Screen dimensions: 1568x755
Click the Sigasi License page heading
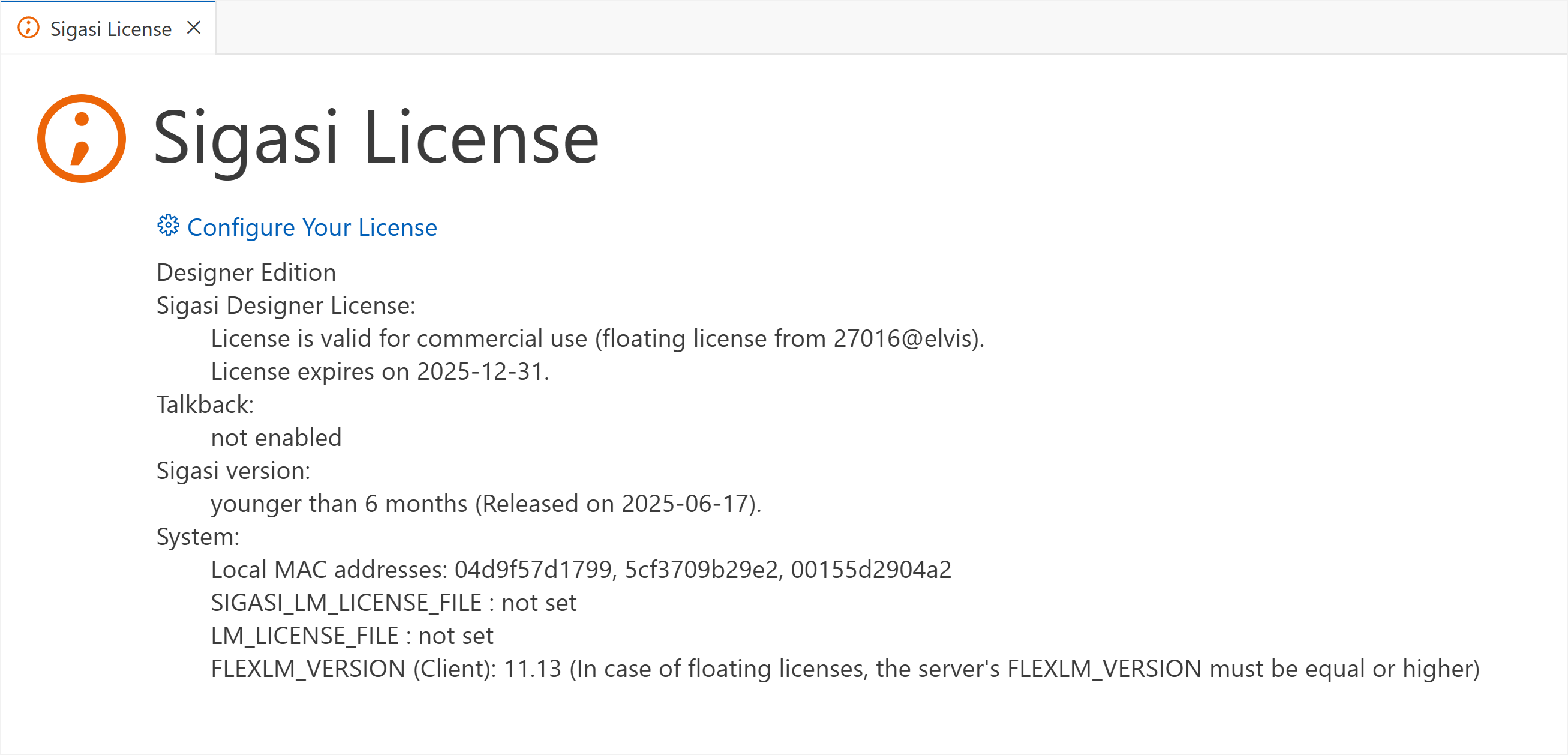(376, 139)
